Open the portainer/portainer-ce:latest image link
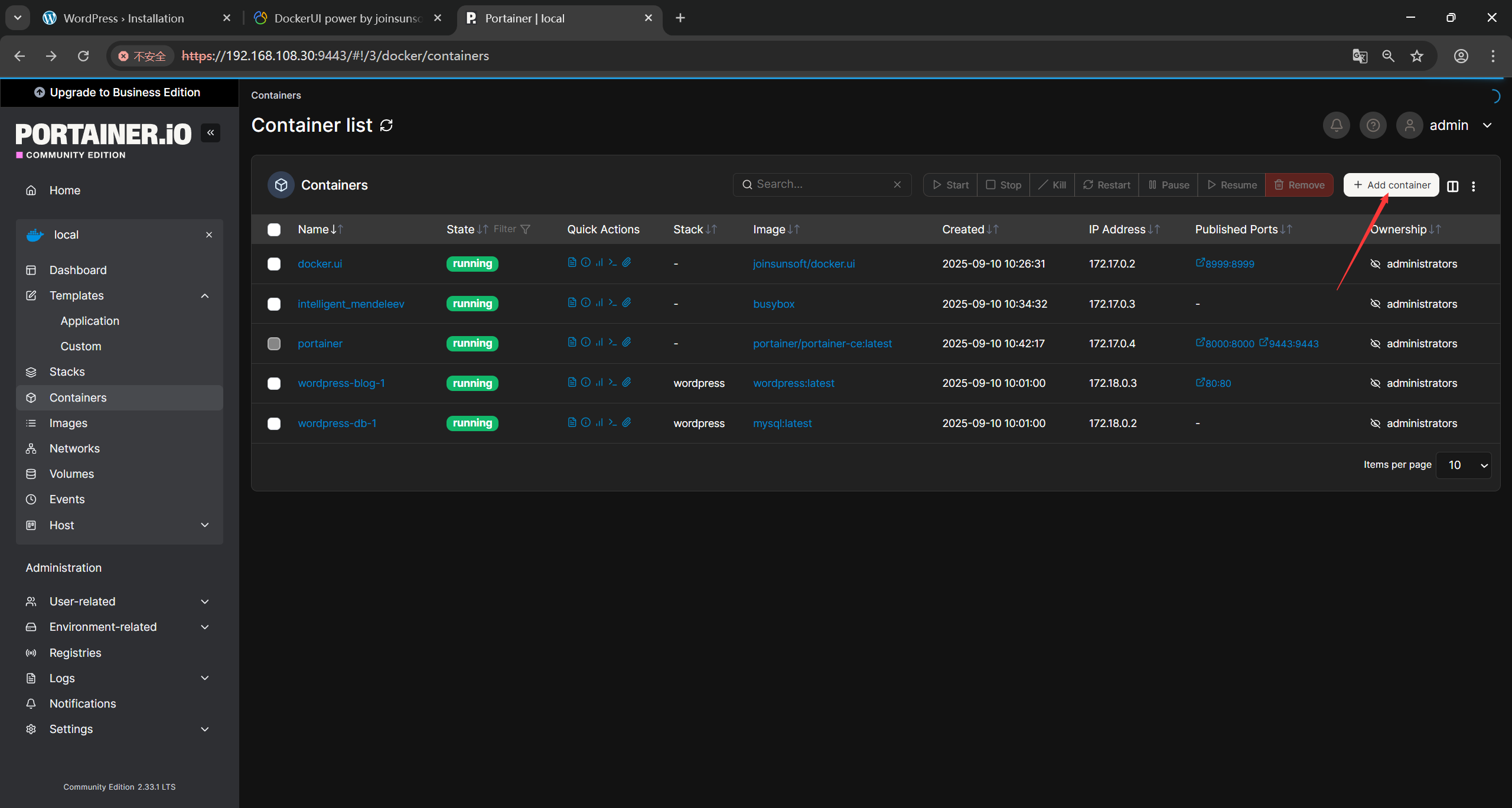This screenshot has width=1512, height=808. pyautogui.click(x=822, y=344)
